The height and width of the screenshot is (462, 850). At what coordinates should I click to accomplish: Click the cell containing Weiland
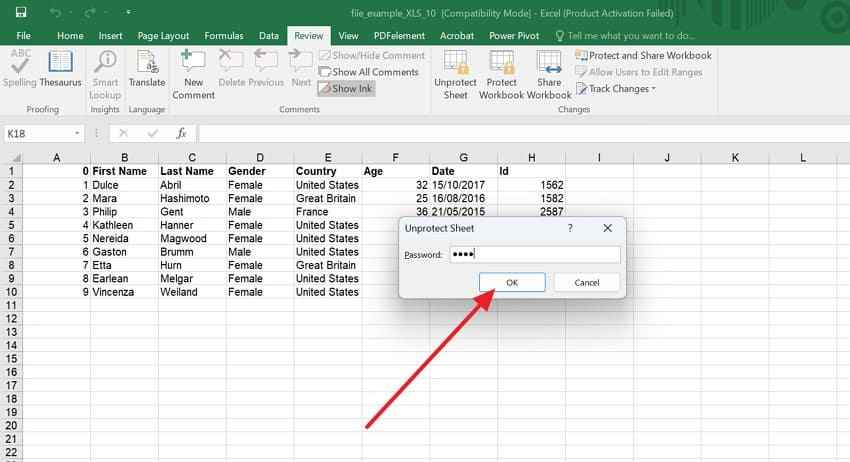coord(192,292)
